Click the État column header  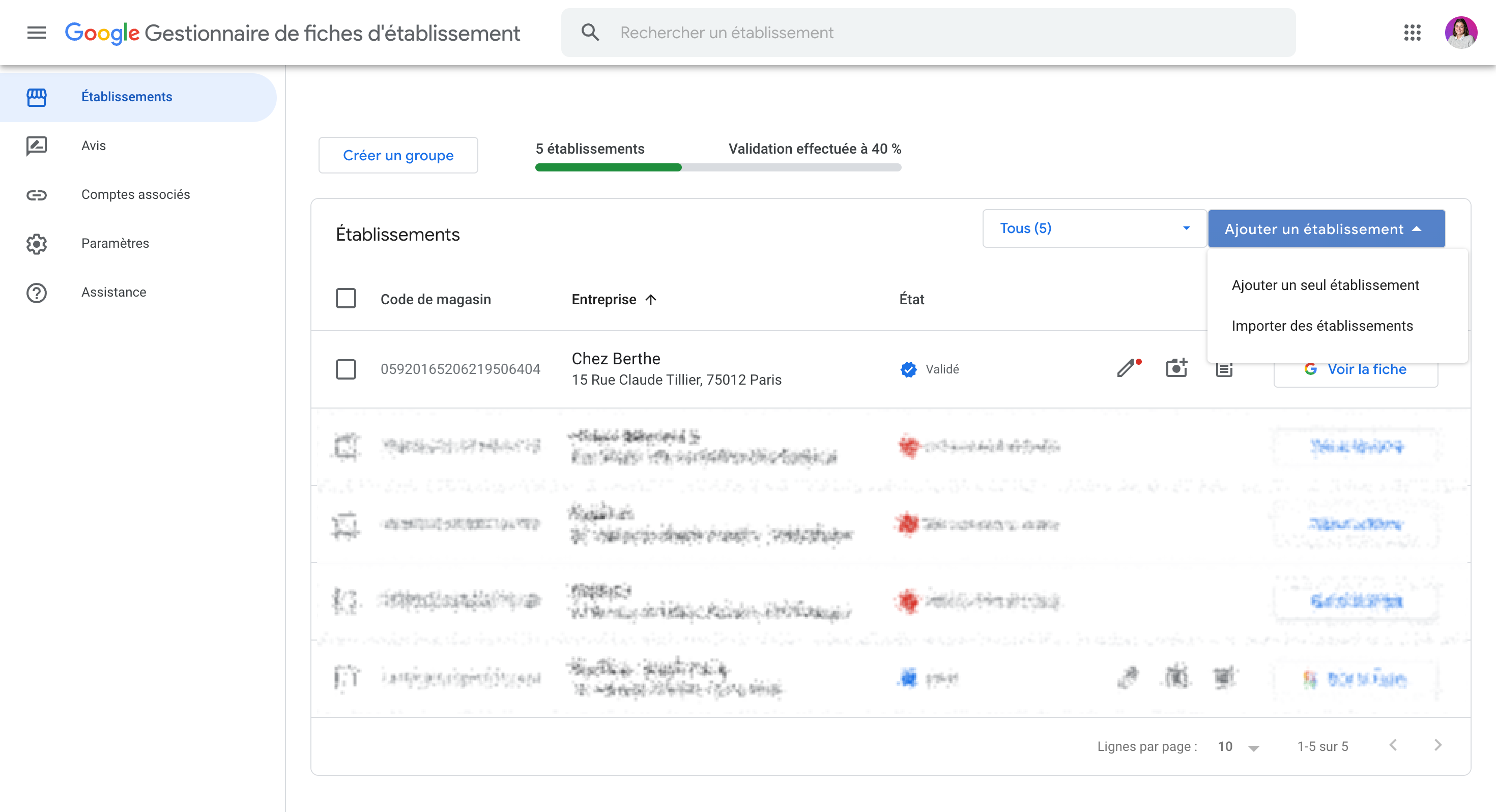click(x=912, y=300)
